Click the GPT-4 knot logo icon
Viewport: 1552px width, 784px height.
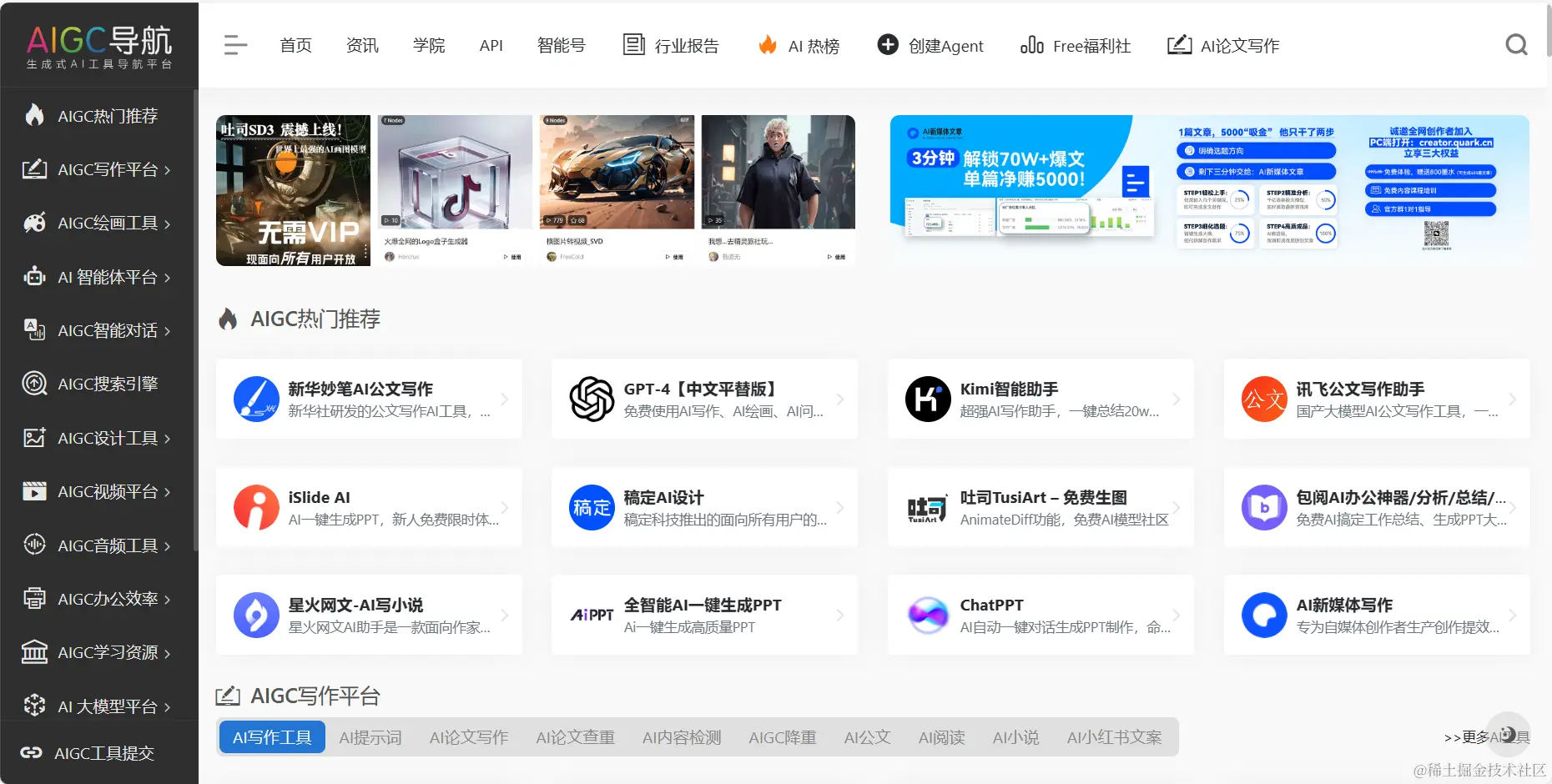coord(592,399)
